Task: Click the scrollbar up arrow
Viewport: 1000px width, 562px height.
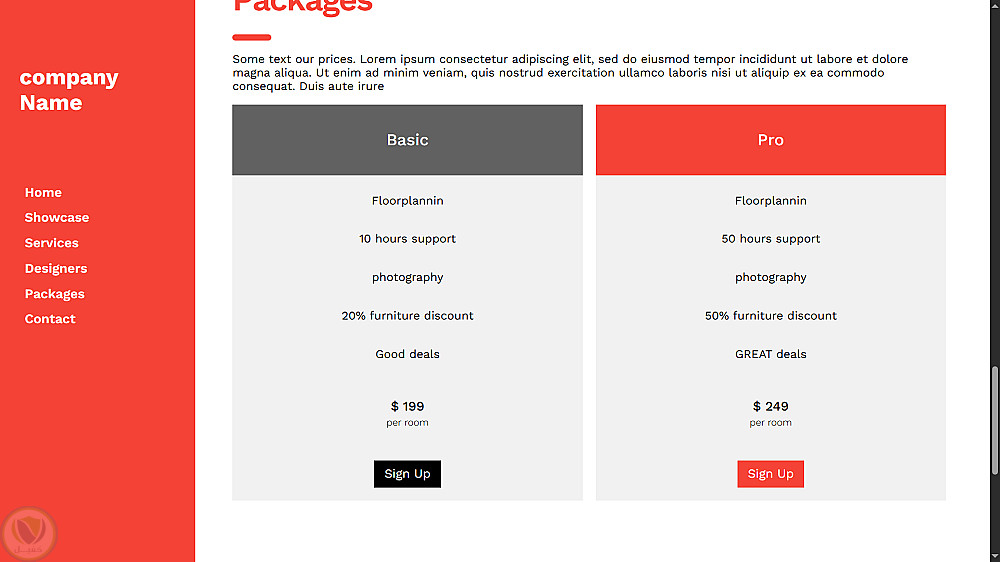Action: (994, 5)
